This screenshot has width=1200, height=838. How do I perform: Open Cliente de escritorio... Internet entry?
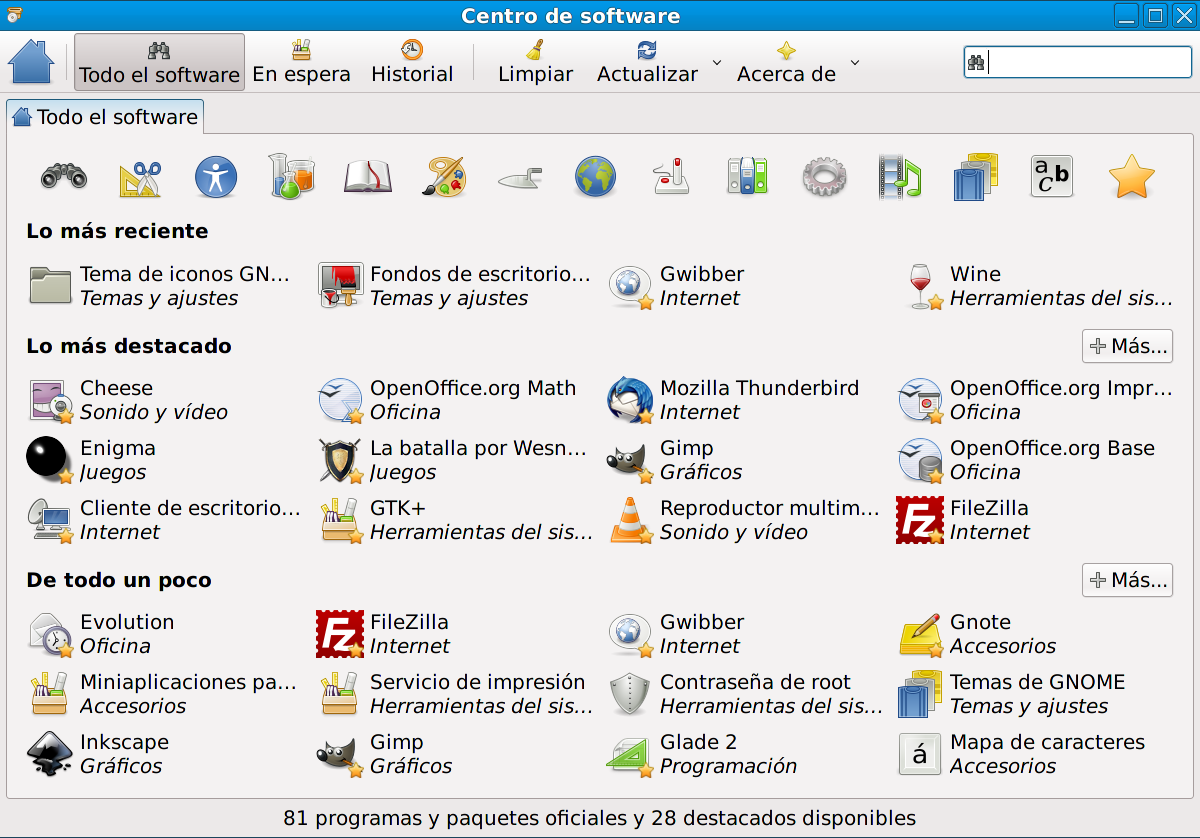click(x=164, y=520)
